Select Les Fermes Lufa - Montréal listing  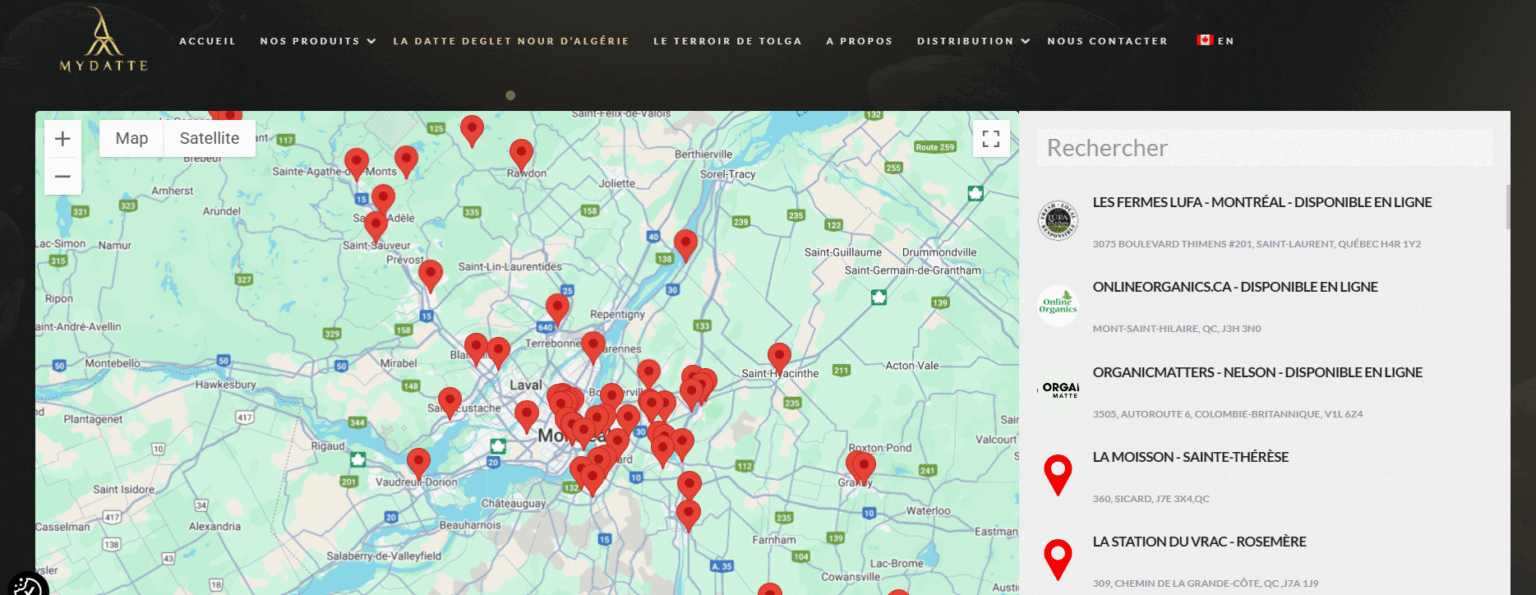point(1262,202)
